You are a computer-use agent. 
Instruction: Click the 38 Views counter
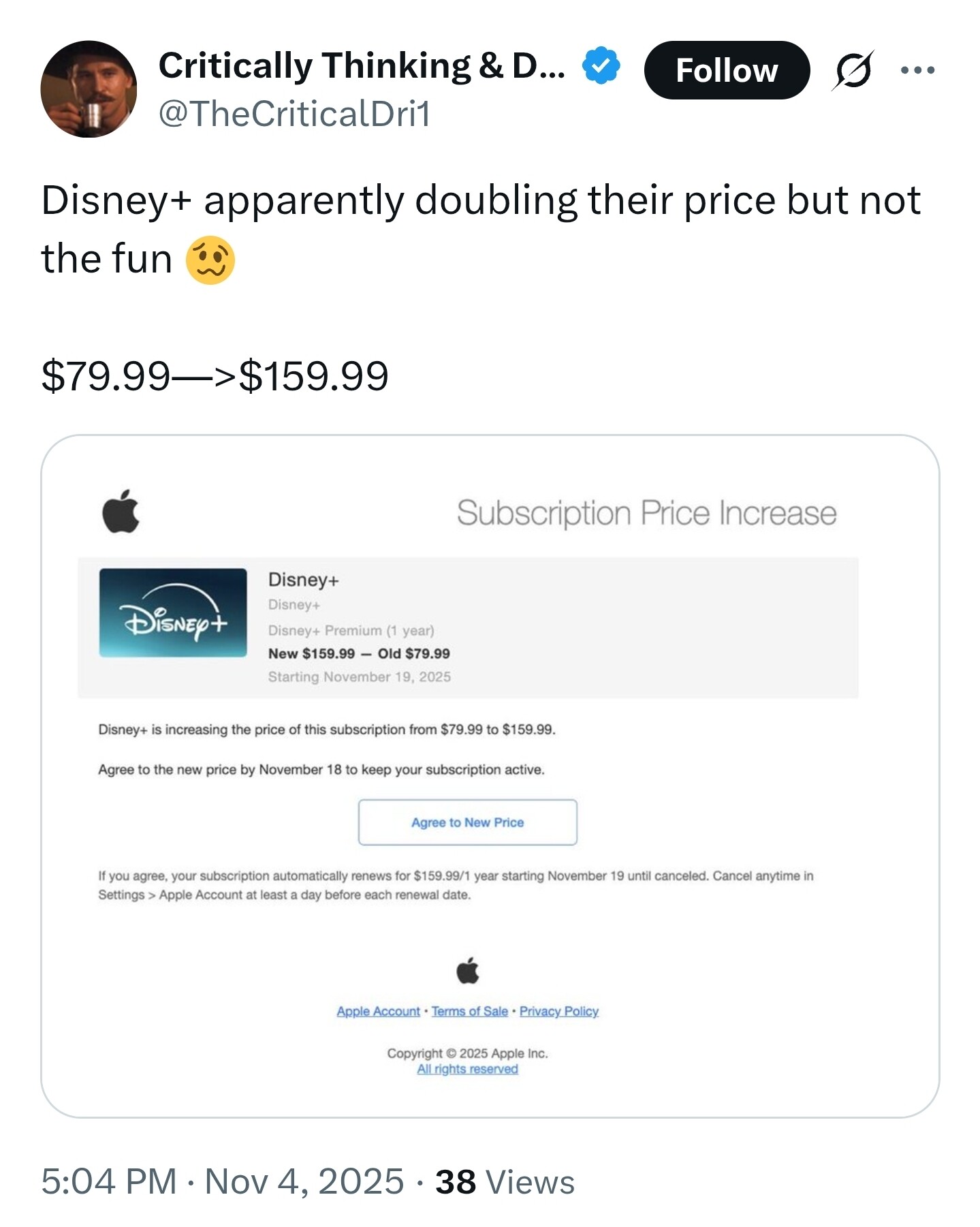click(505, 1181)
